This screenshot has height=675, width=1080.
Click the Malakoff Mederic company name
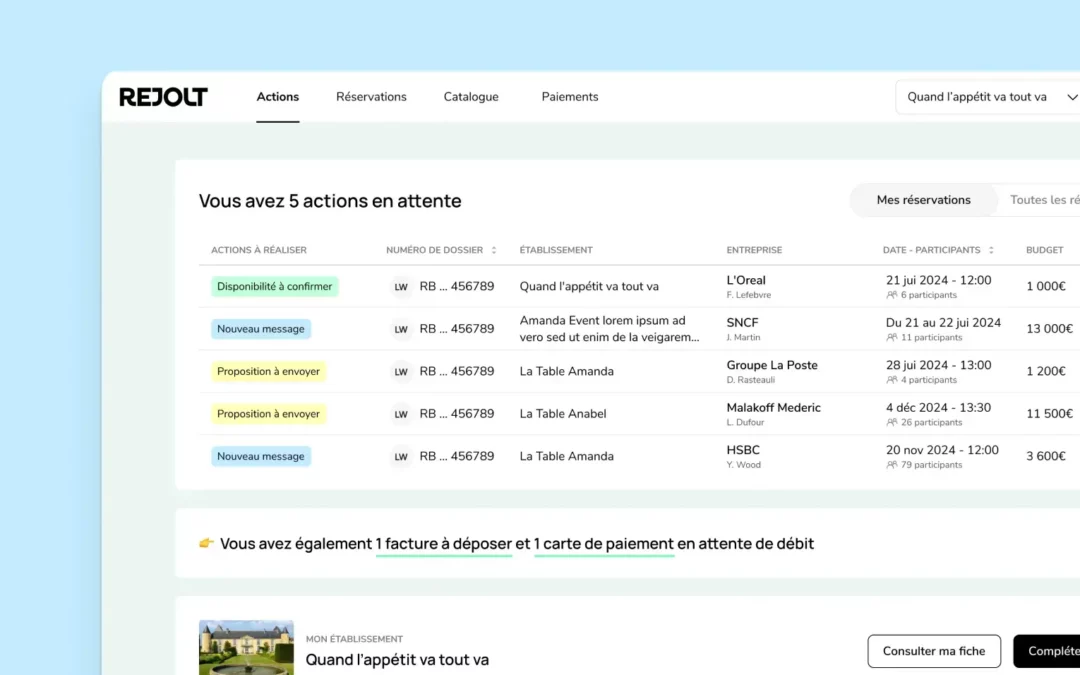773,408
